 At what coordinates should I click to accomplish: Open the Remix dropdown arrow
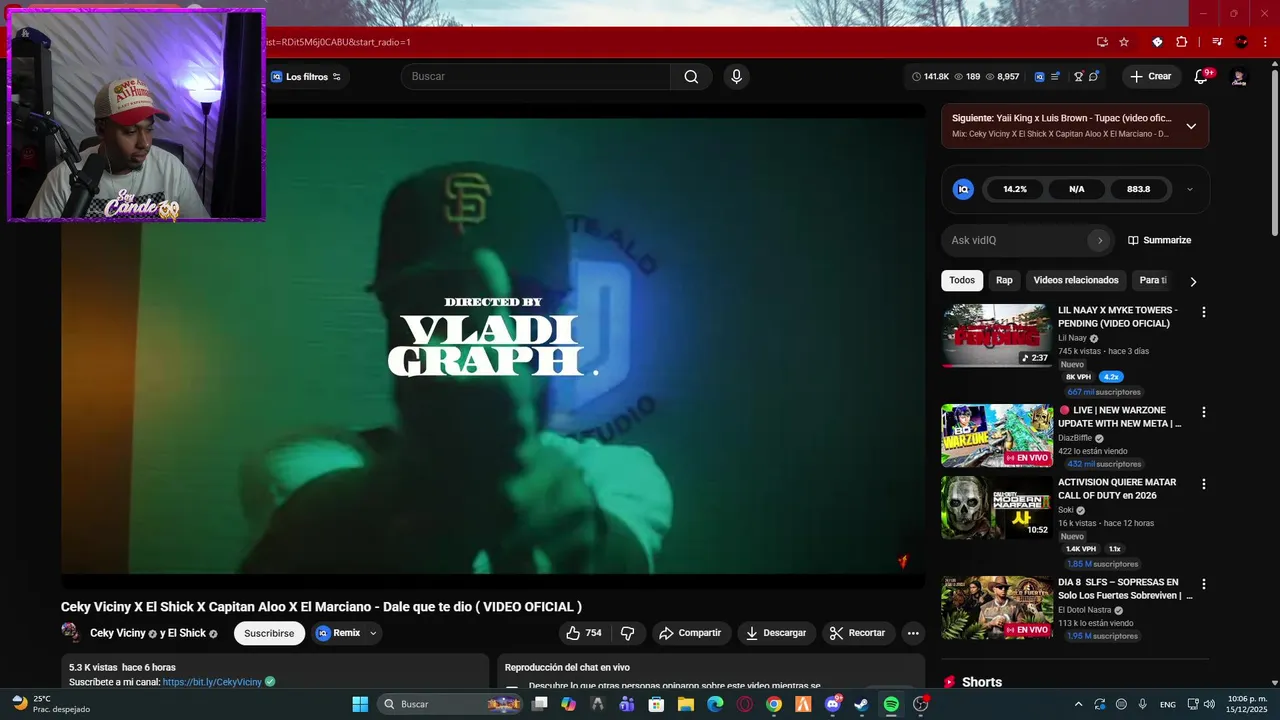pyautogui.click(x=373, y=633)
